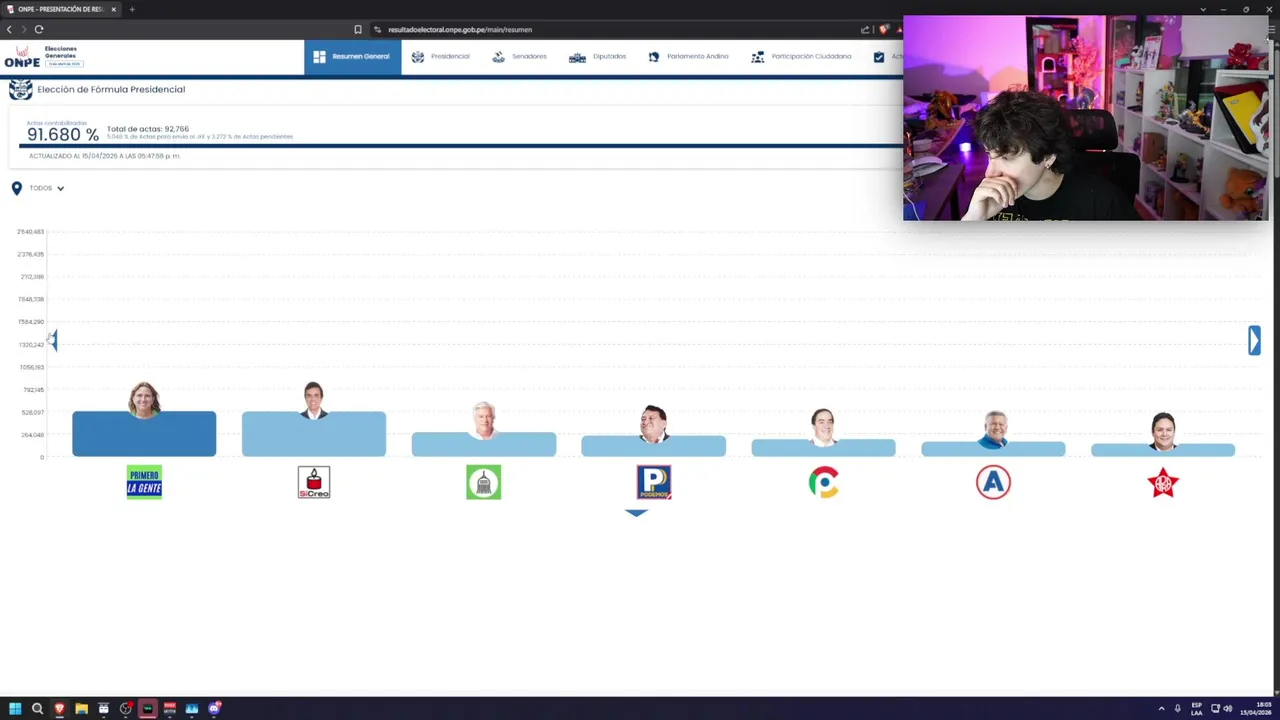Show next candidates with the right chart arrow

click(x=1254, y=341)
